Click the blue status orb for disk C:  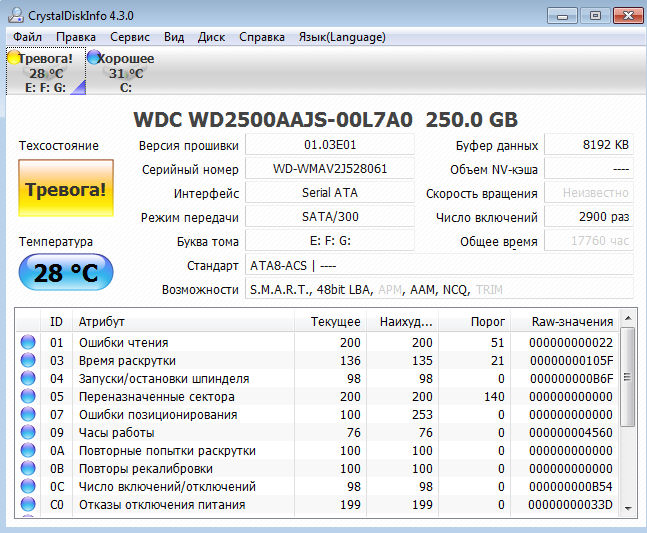[x=94, y=57]
